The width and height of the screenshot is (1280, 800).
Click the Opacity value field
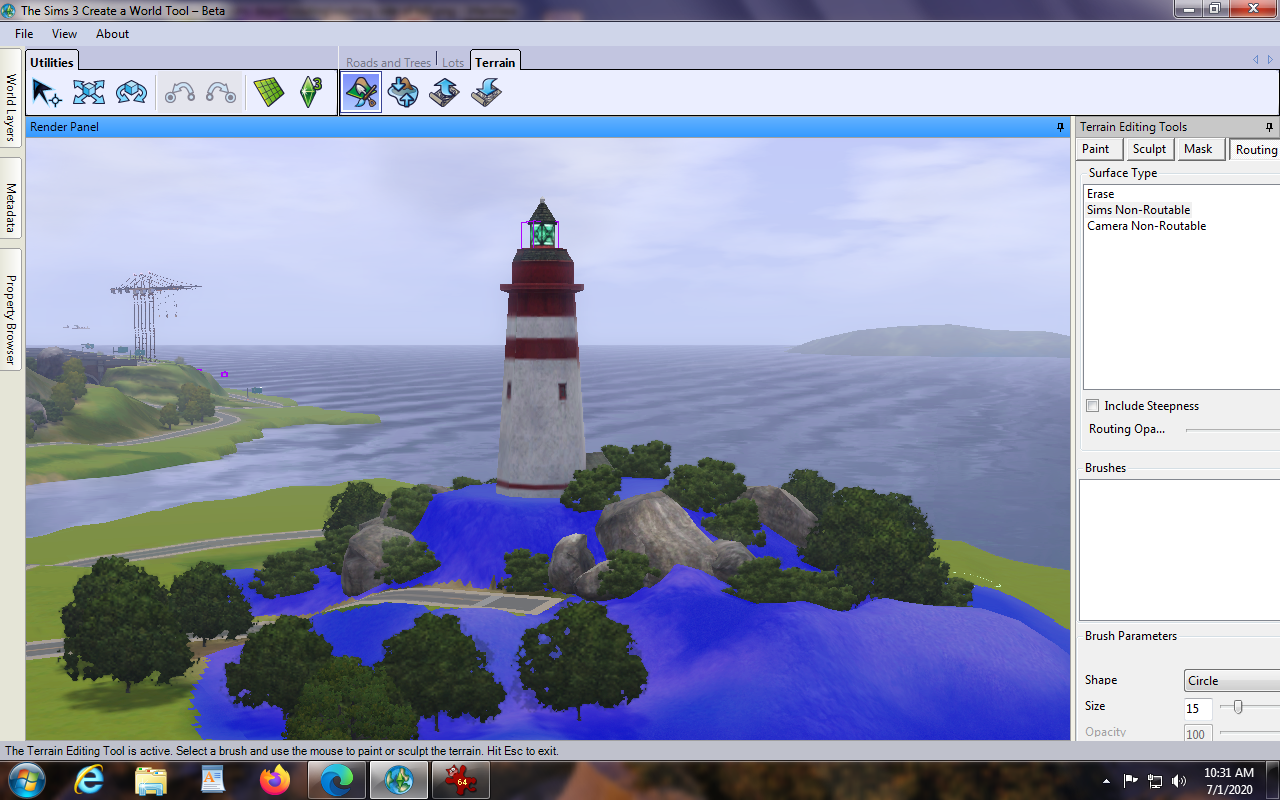click(1198, 733)
